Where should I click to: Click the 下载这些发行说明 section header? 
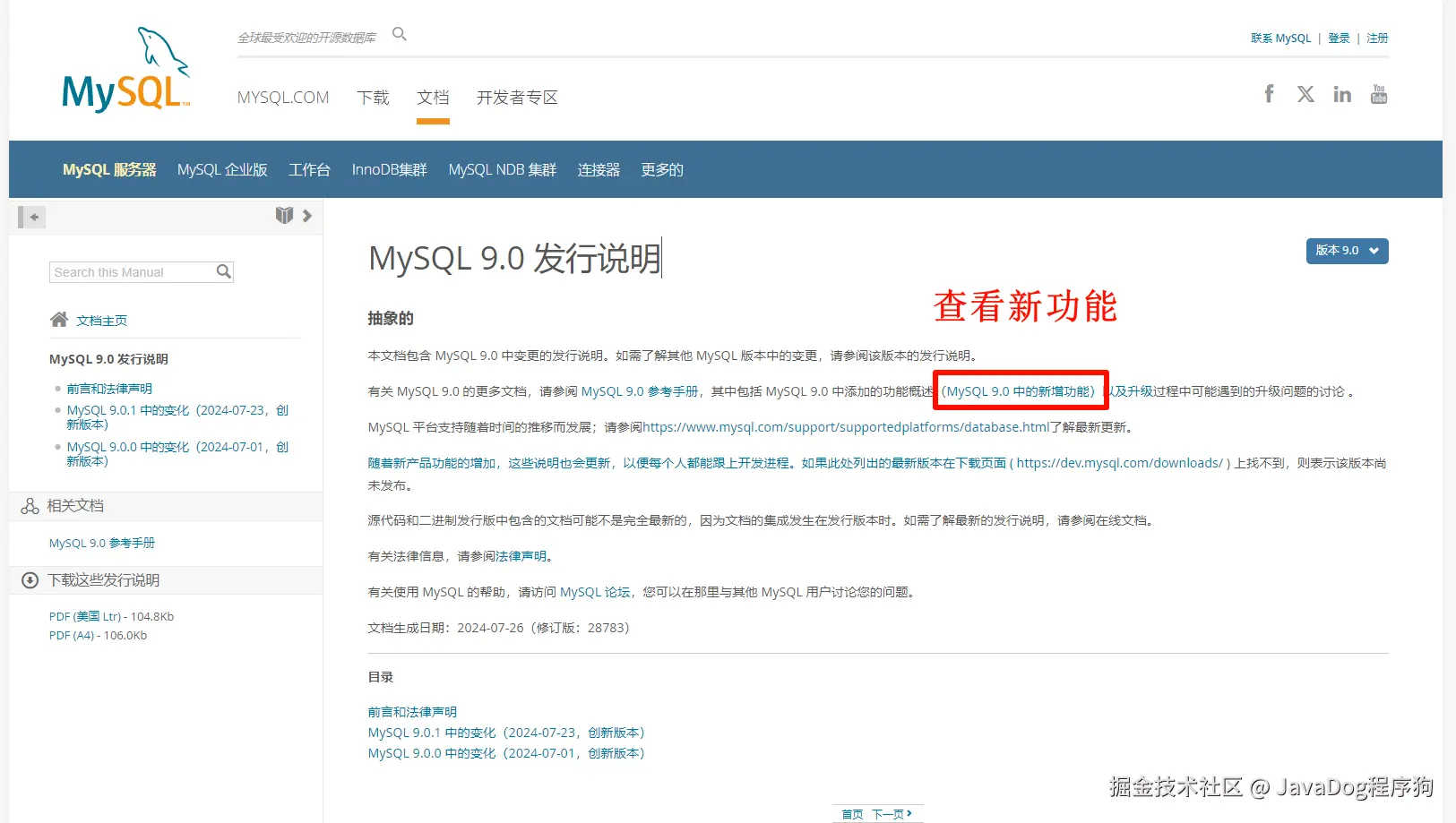166,580
